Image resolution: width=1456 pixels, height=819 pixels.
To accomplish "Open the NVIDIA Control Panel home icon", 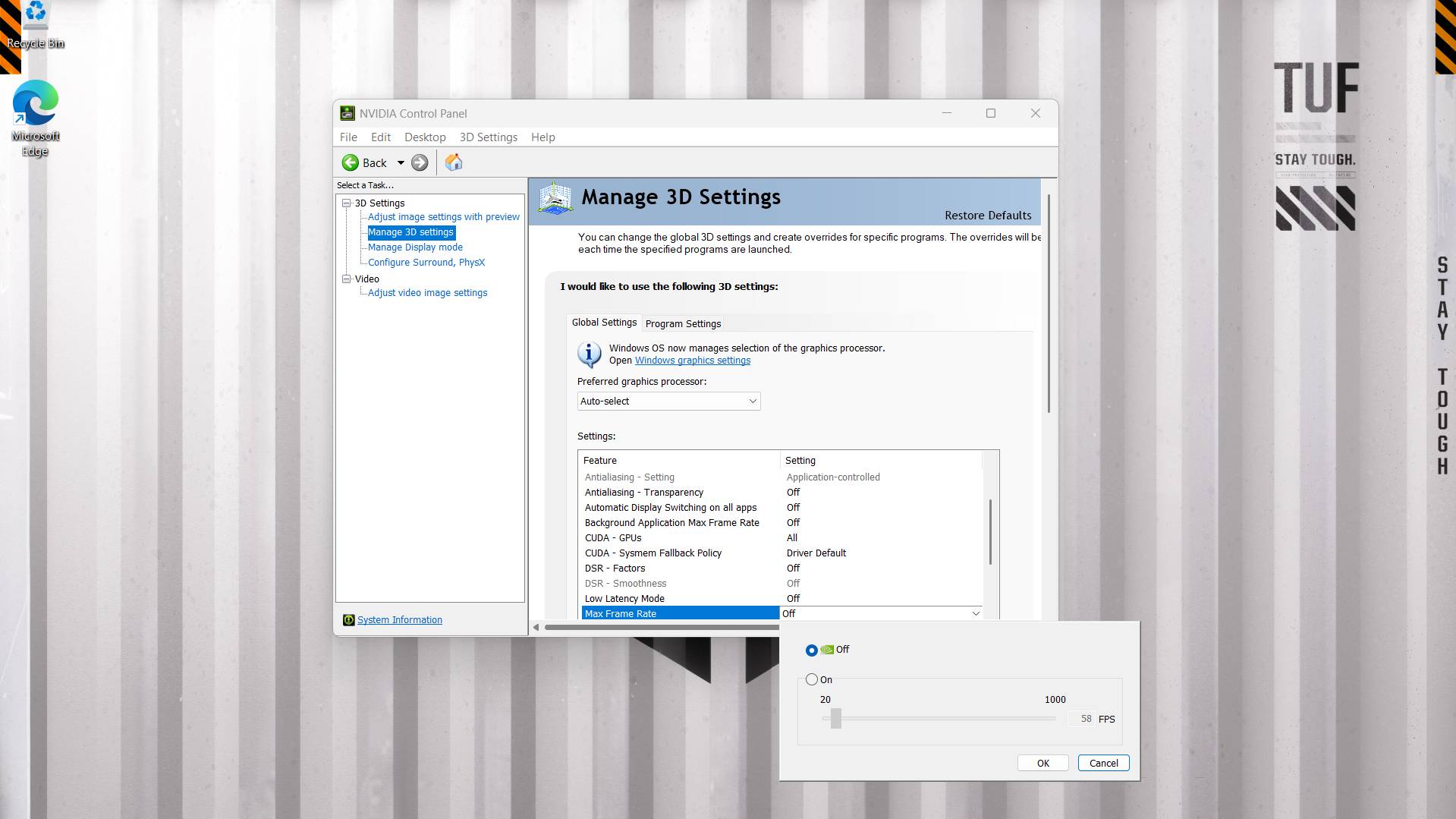I will coord(454,162).
